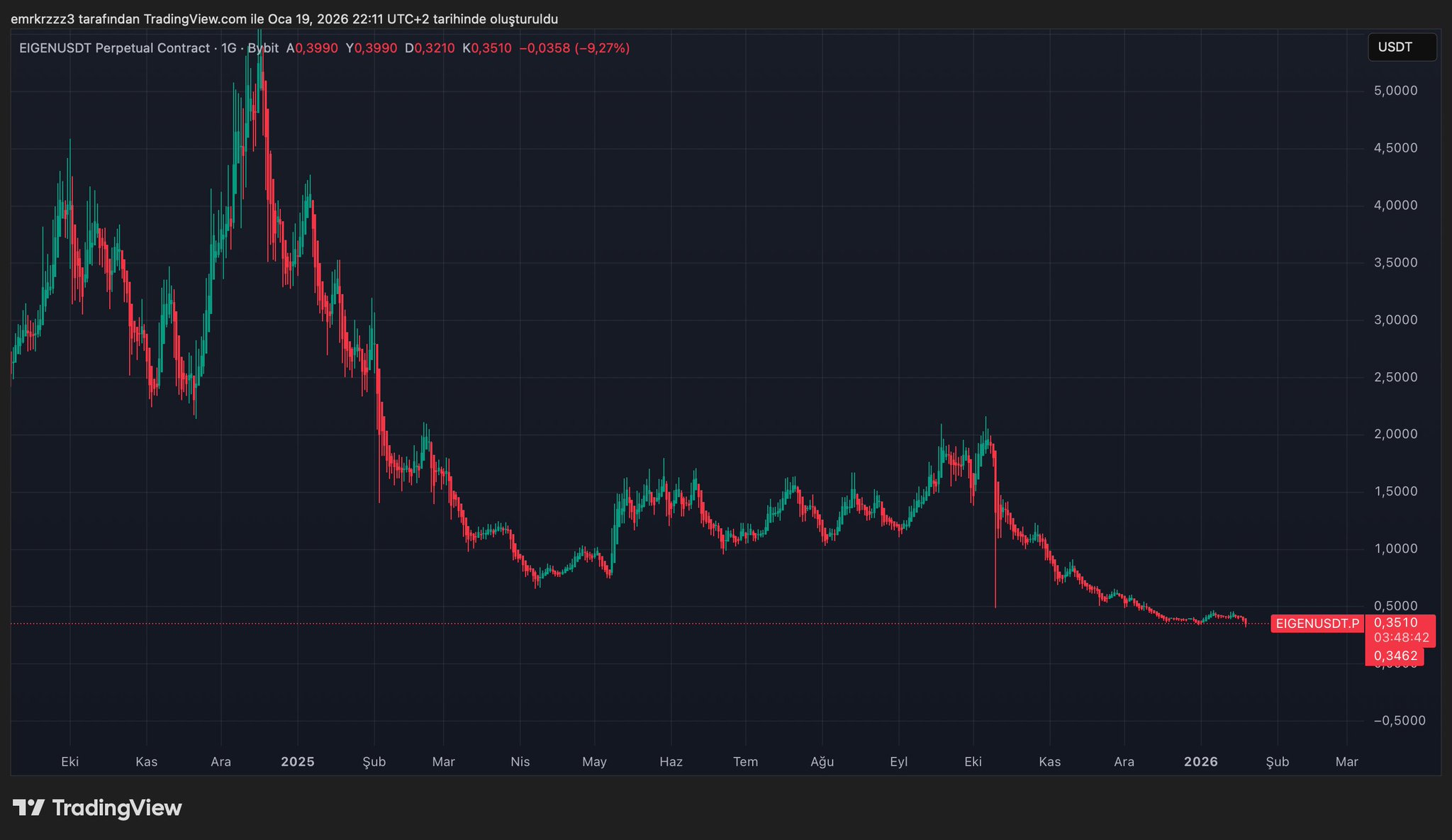This screenshot has width=1452, height=840.
Task: Click the Ağu month label
Action: (822, 761)
